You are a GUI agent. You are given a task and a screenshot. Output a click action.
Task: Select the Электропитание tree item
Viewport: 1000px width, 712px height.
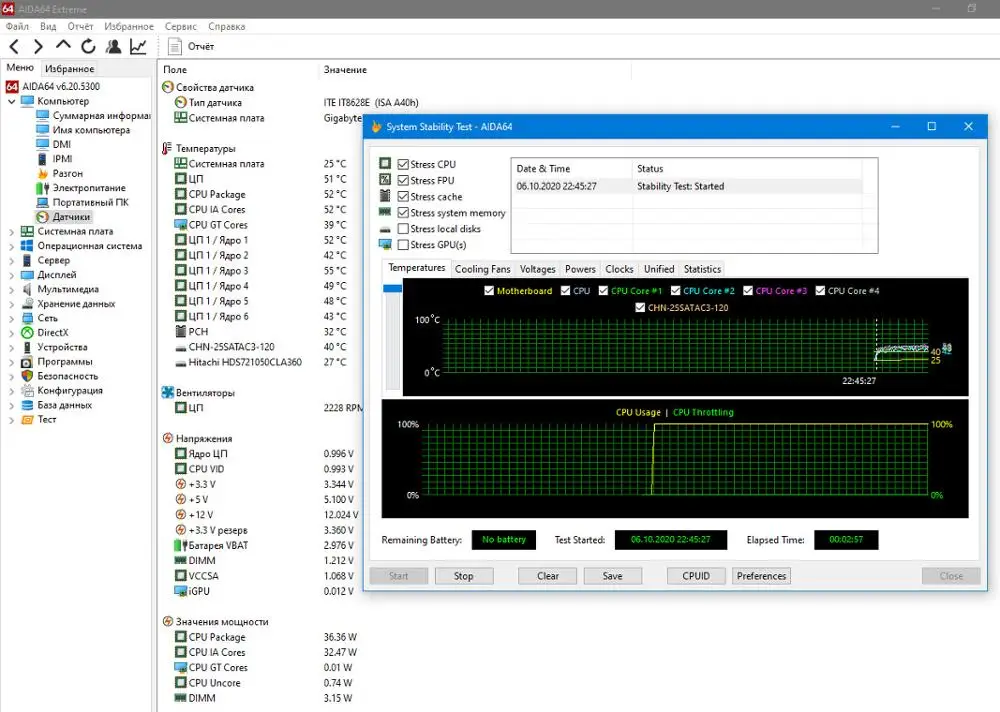point(89,188)
